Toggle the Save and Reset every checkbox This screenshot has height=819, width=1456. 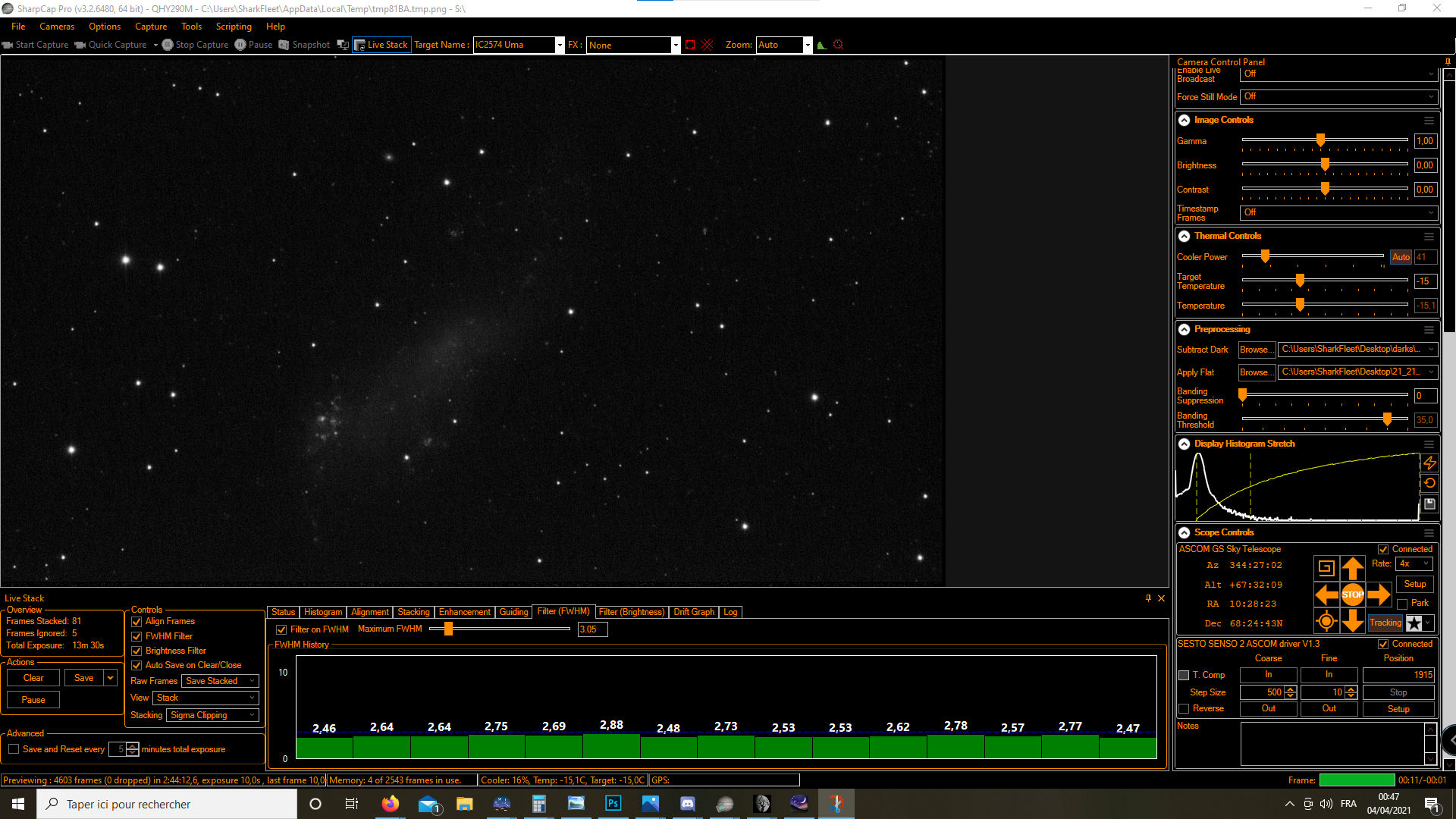[14, 749]
